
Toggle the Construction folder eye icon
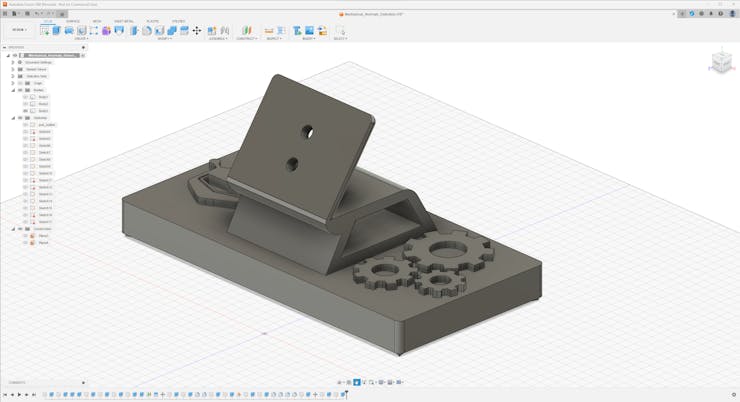click(x=20, y=229)
